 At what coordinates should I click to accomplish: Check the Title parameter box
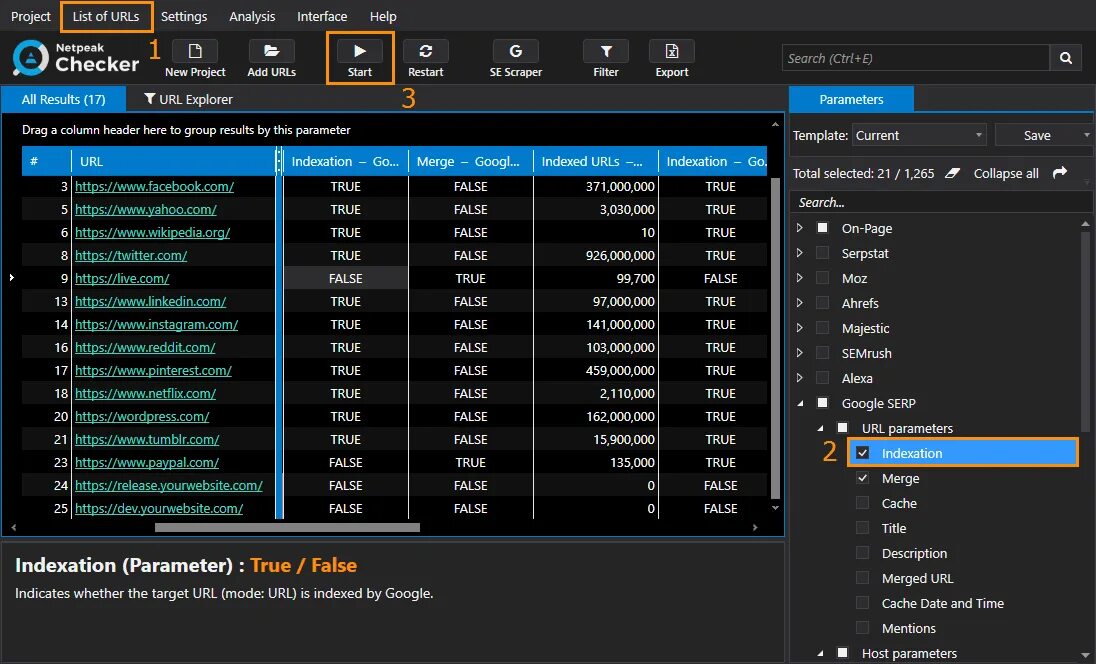pos(863,528)
